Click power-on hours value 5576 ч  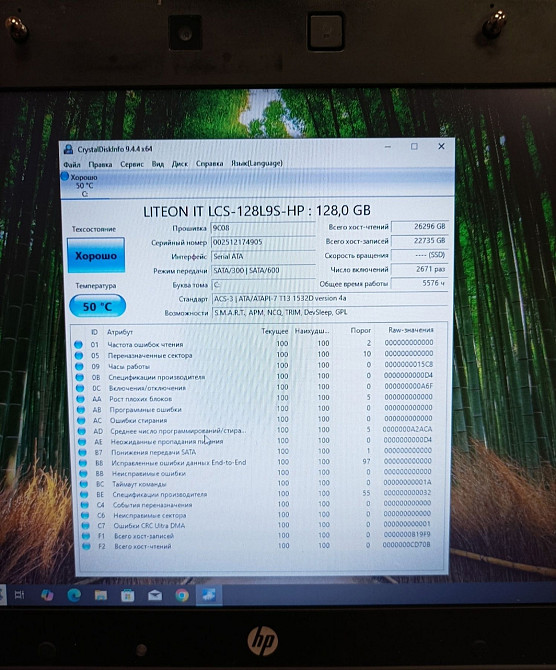pyautogui.click(x=419, y=283)
